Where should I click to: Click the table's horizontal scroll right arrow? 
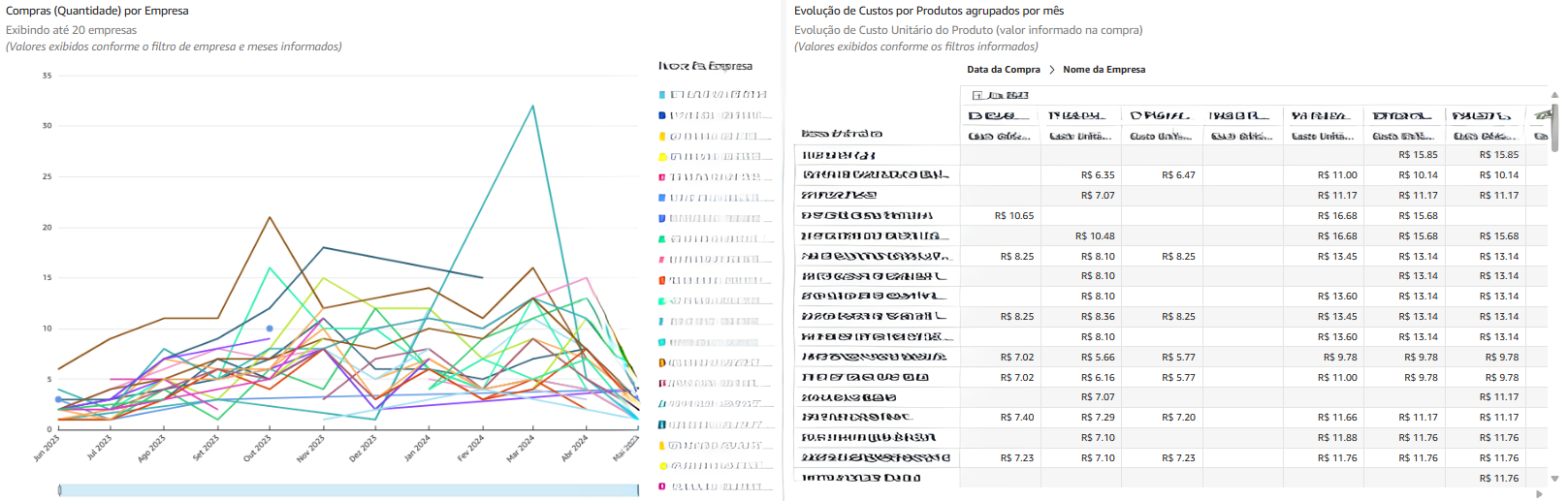click(1540, 494)
